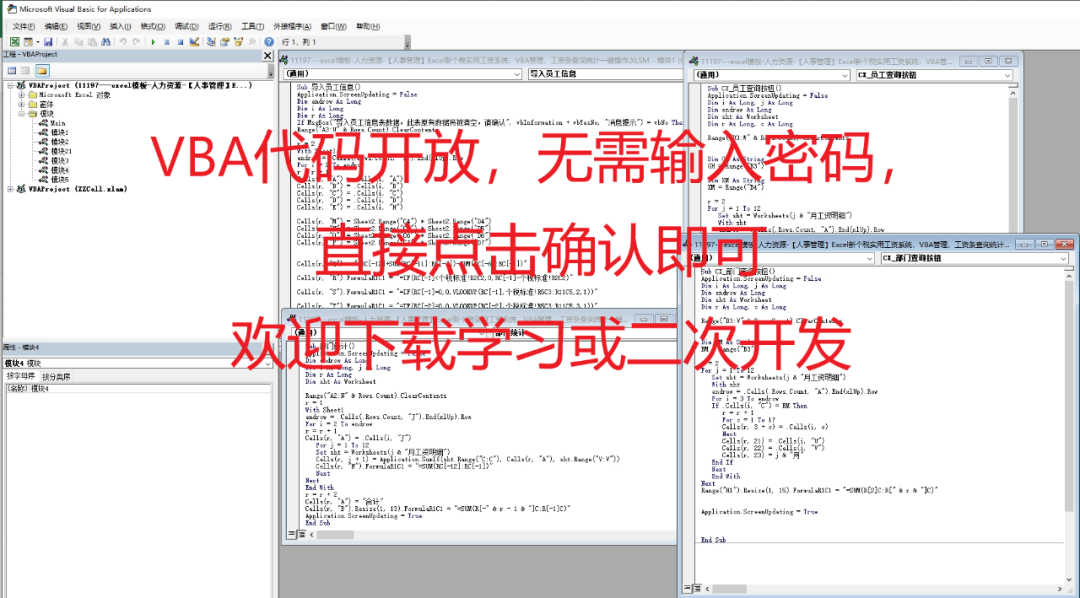Click the Insert UserForm toolbar icon
This screenshot has width=1080, height=598.
click(x=28, y=42)
